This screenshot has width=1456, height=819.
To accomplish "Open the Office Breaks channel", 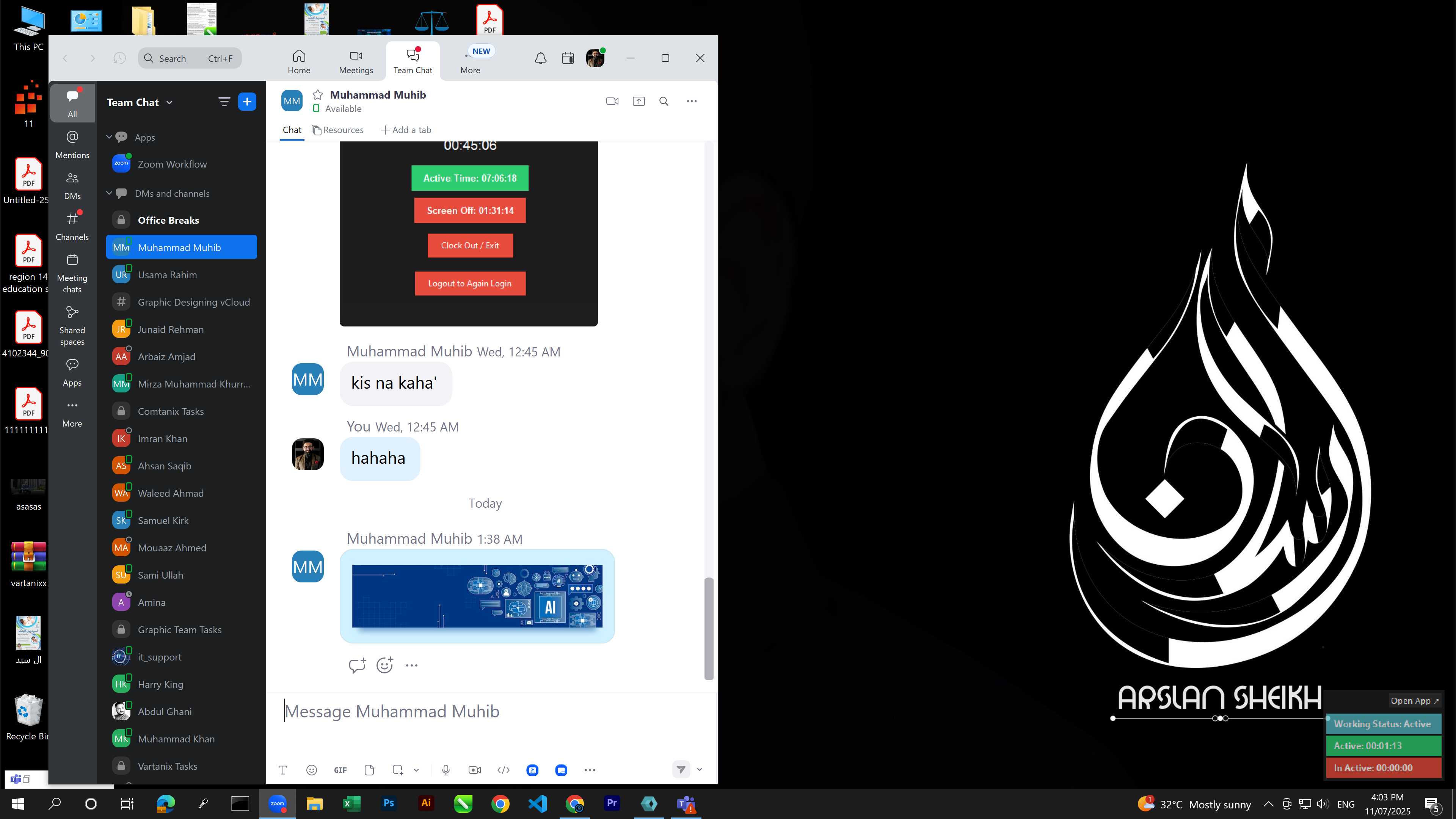I will tap(182, 220).
